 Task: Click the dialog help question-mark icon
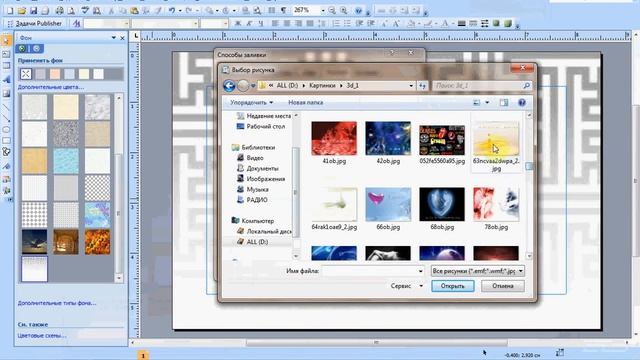522,102
